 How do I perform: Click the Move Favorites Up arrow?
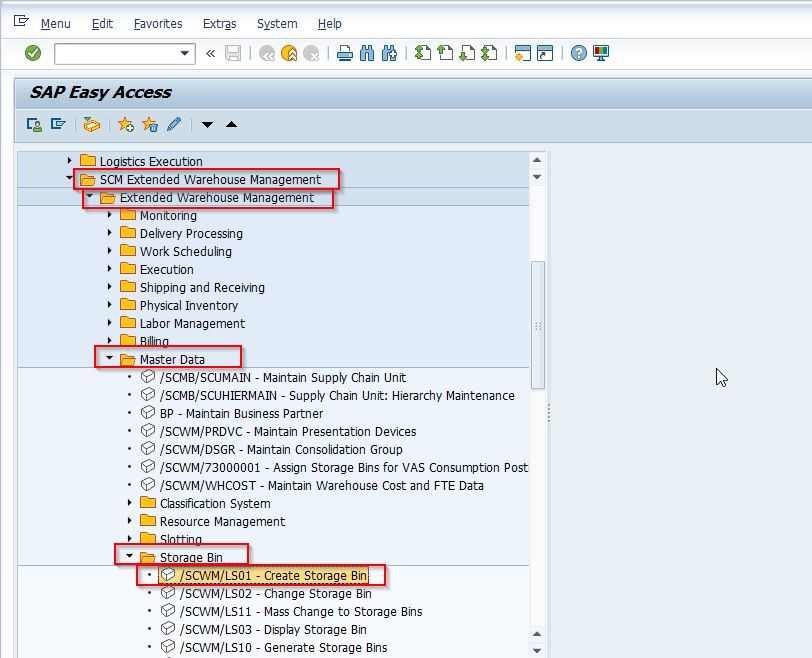tap(231, 124)
